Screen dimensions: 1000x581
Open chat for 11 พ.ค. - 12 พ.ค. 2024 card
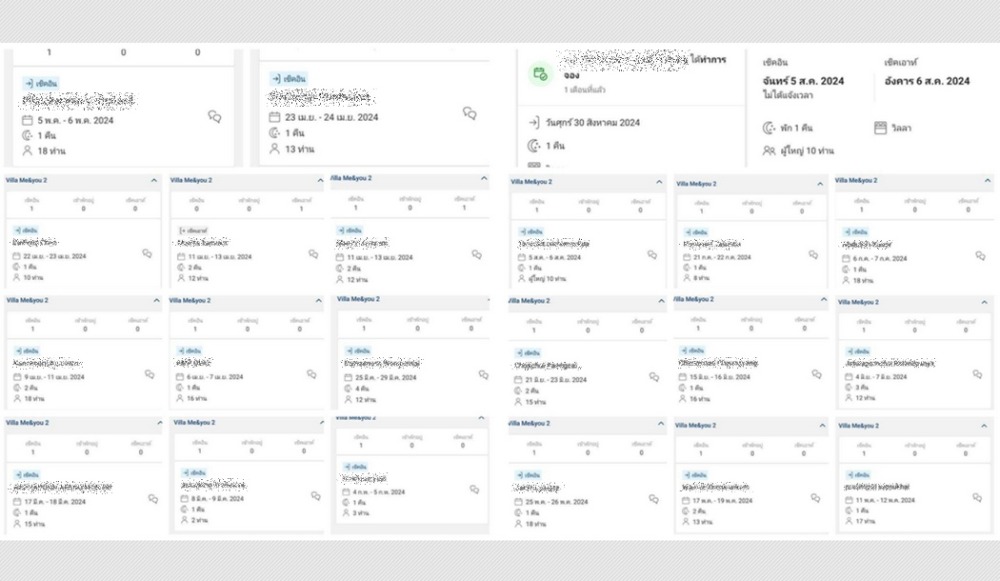point(977,497)
